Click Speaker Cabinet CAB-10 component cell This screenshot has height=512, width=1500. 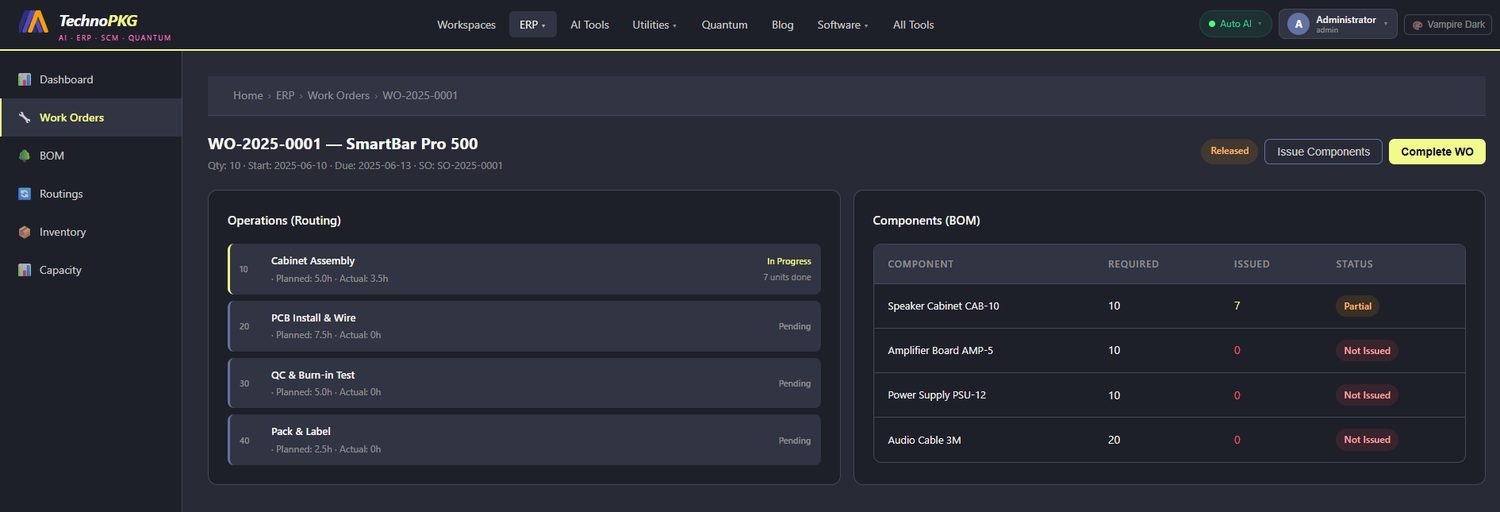pos(943,306)
